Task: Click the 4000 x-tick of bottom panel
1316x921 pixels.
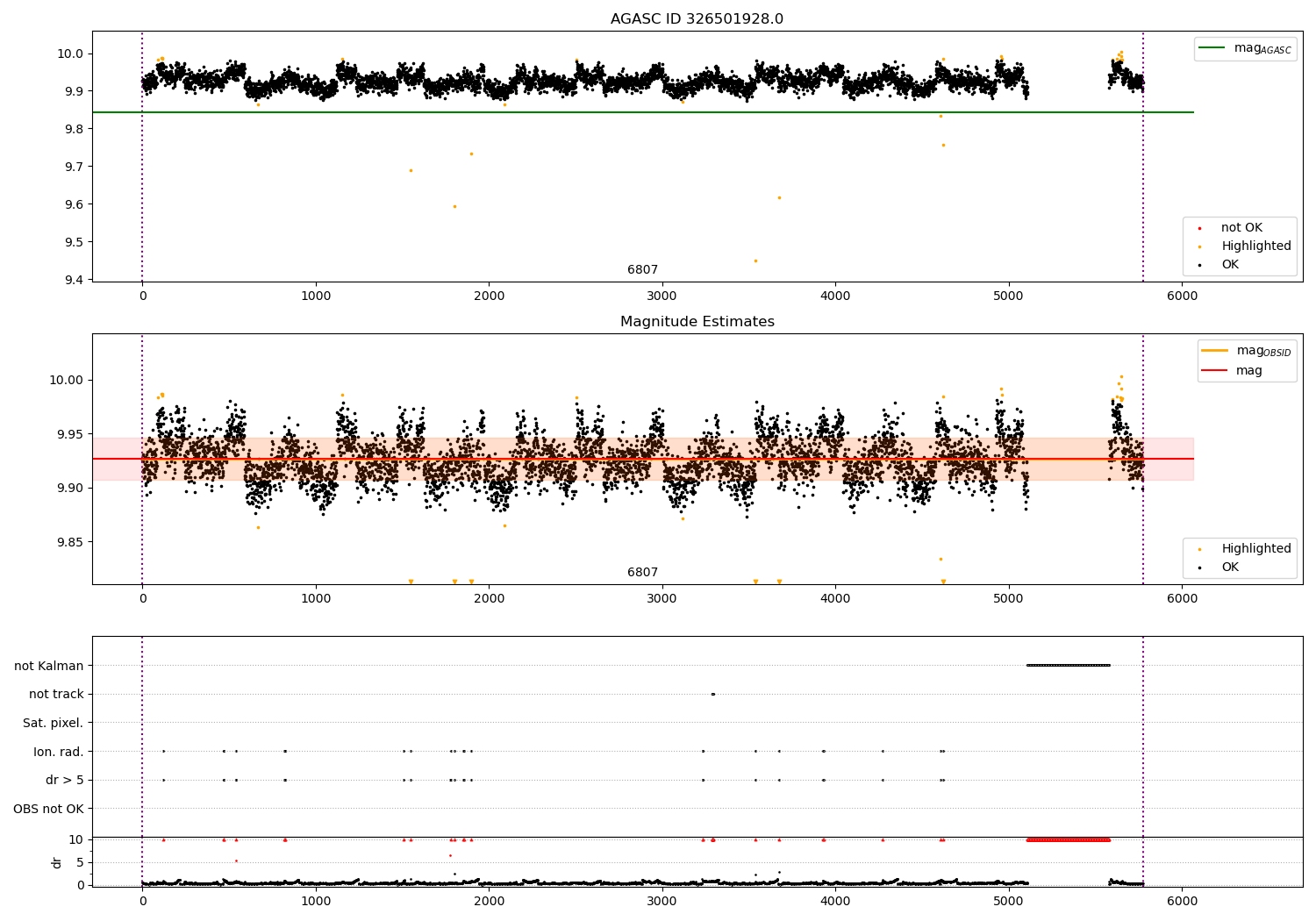Action: (835, 901)
